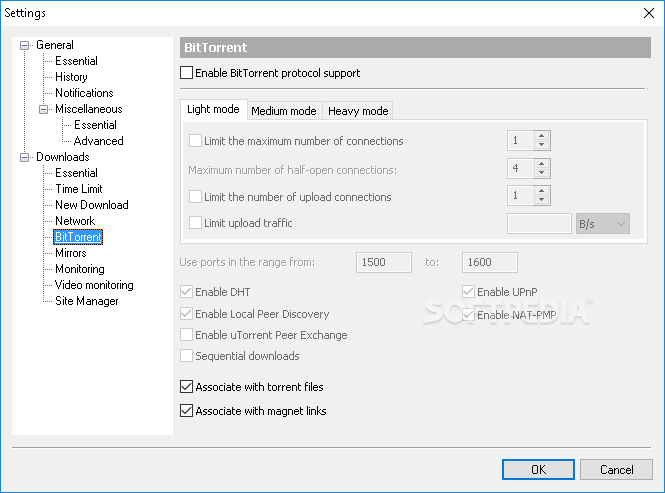665x493 pixels.
Task: Open the Video monitoring settings page
Action: click(x=94, y=285)
